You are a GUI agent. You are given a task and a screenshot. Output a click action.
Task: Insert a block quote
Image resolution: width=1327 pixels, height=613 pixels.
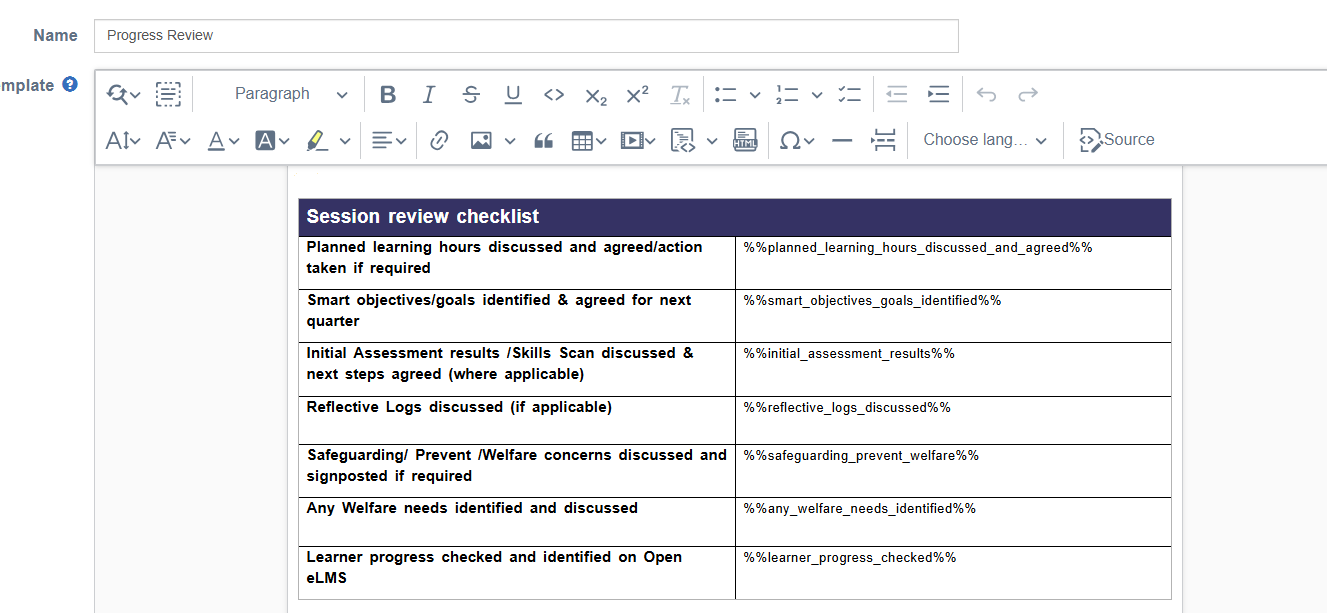click(x=543, y=140)
